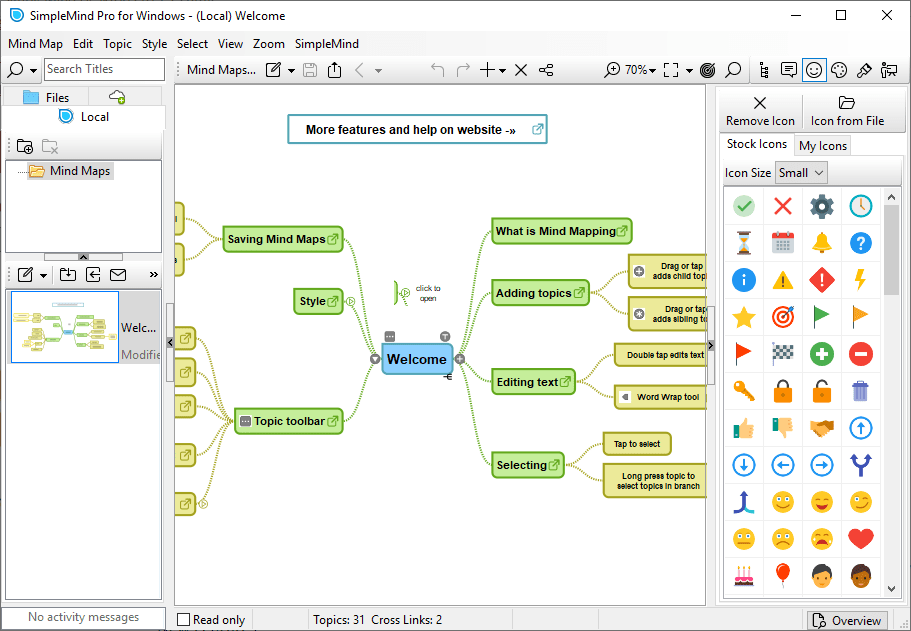Viewport: 911px width, 631px height.
Task: Select the hourglass stock icon
Action: [744, 243]
